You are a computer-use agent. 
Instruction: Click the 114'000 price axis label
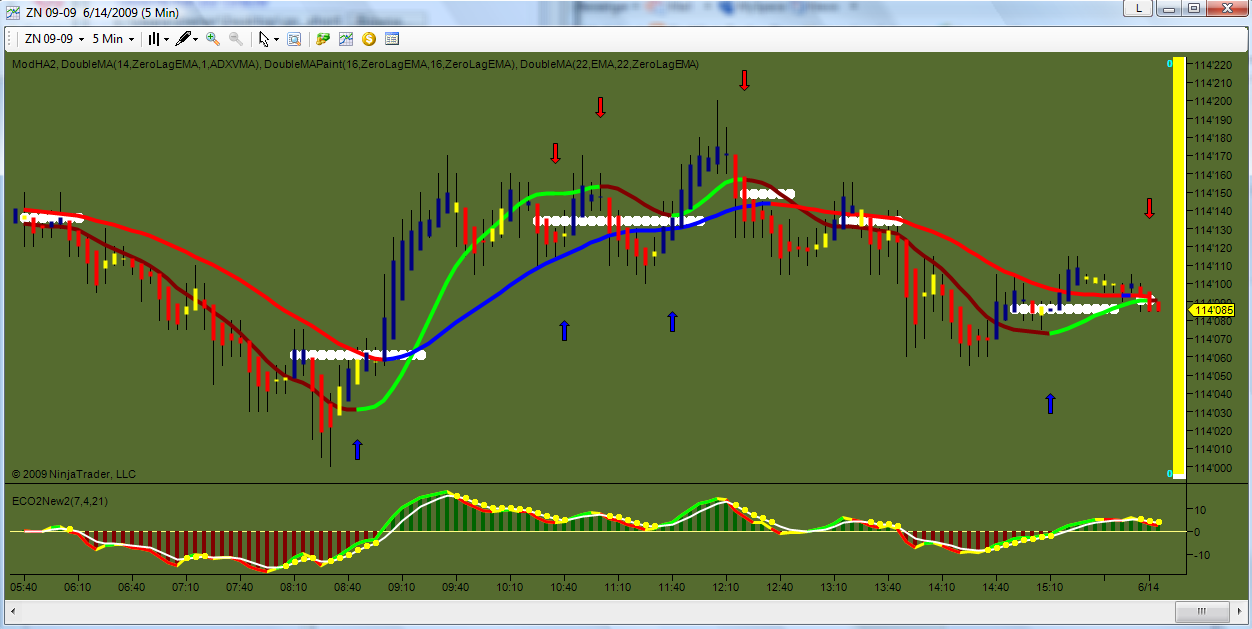[x=1214, y=467]
